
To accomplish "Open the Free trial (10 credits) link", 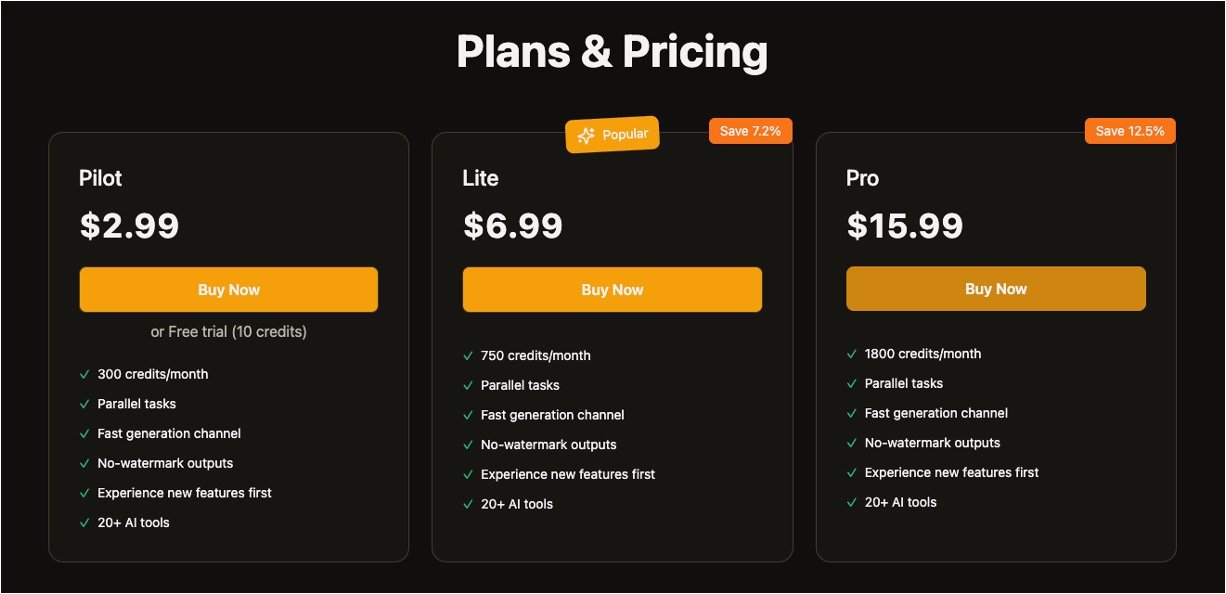I will point(229,331).
